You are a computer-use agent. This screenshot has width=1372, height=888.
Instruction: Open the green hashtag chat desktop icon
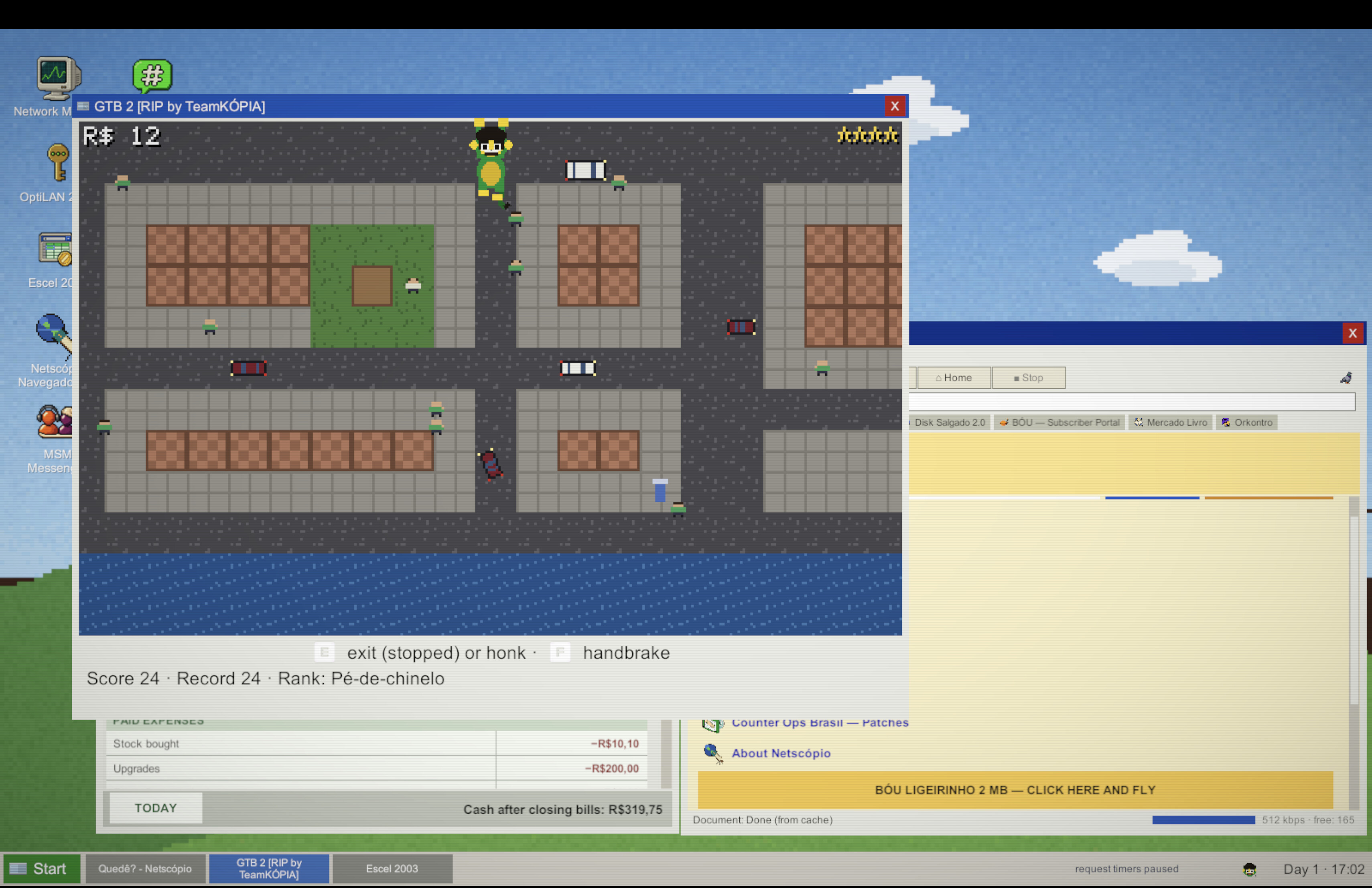click(x=152, y=76)
